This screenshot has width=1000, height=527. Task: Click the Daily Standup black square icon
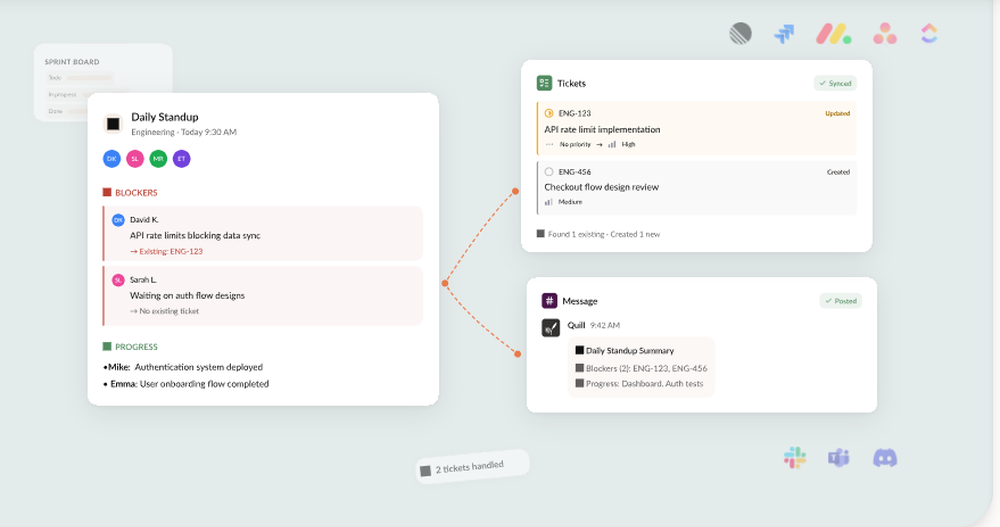(x=113, y=124)
